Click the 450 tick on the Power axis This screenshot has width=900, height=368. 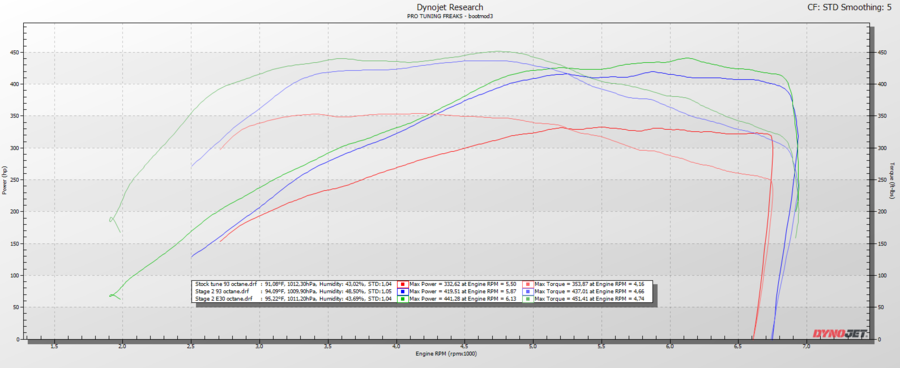[15, 53]
